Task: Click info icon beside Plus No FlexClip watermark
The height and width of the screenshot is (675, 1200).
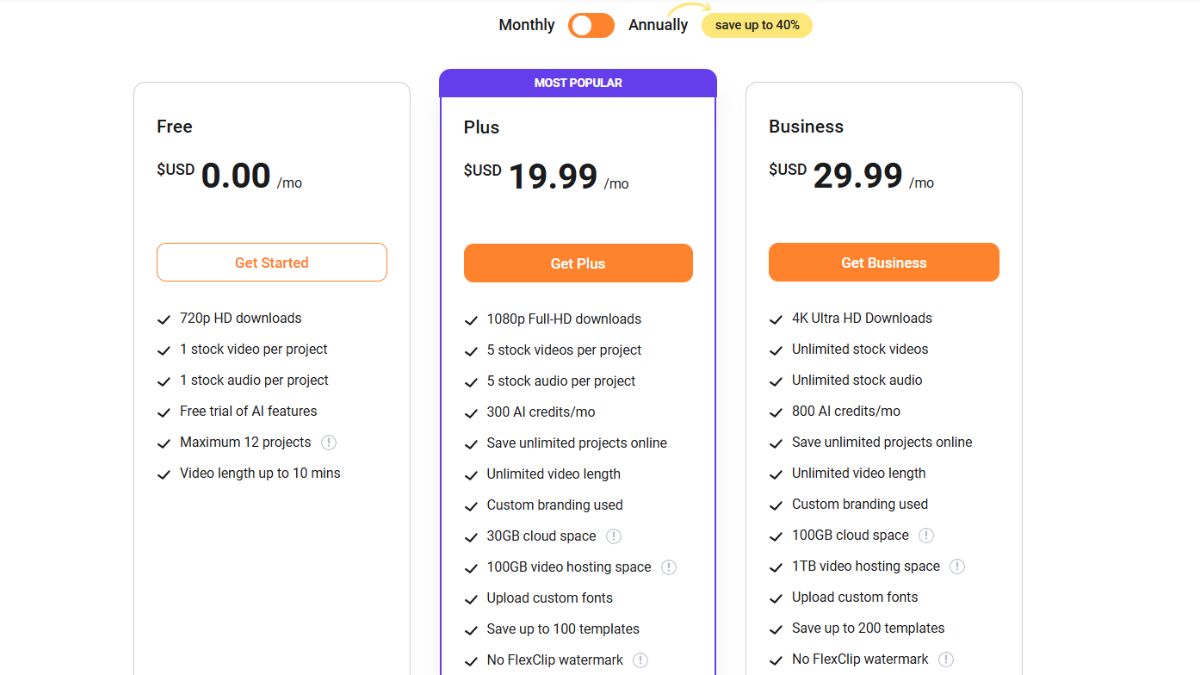Action: click(x=641, y=660)
